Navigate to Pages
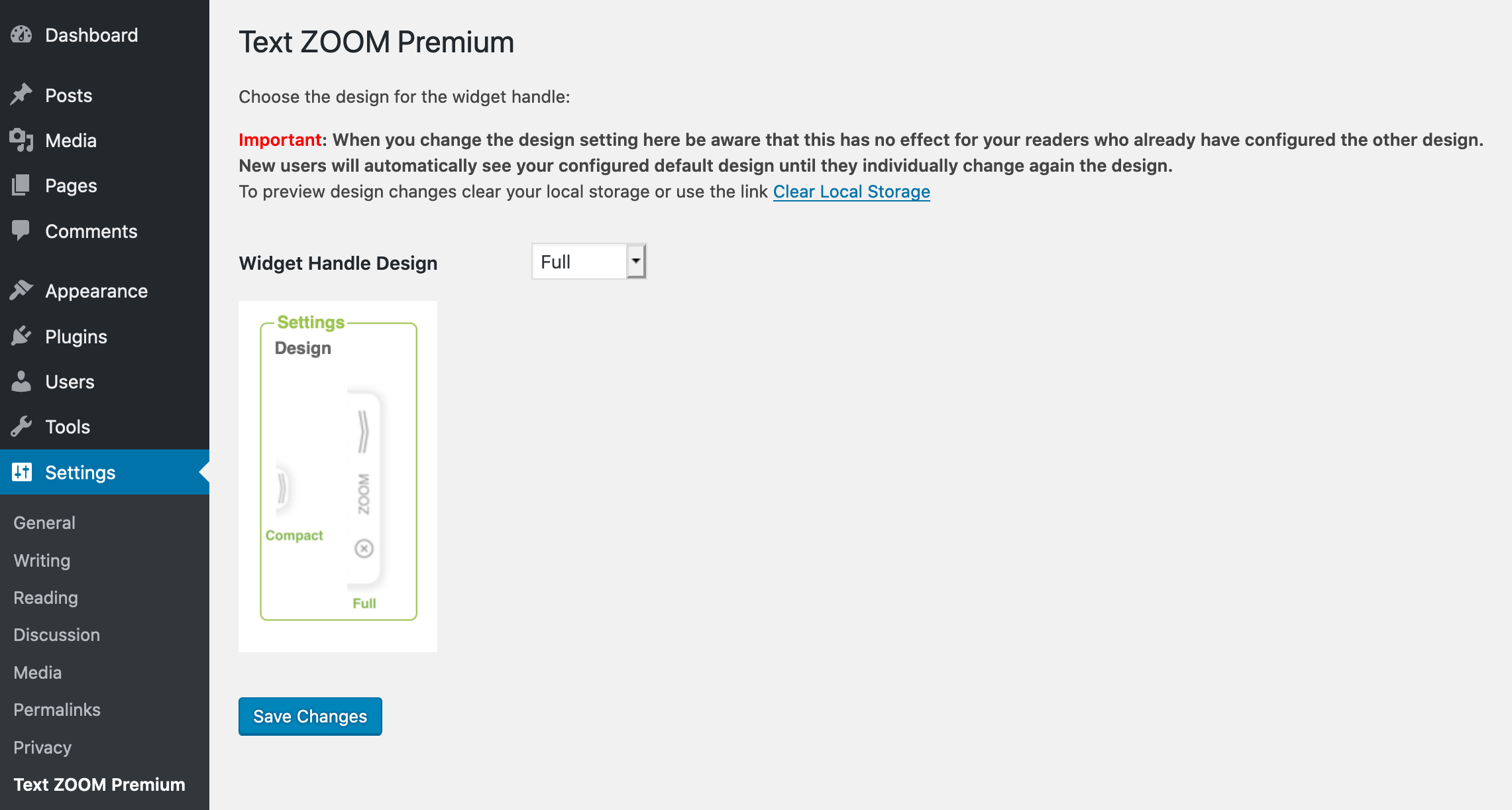 (x=105, y=186)
